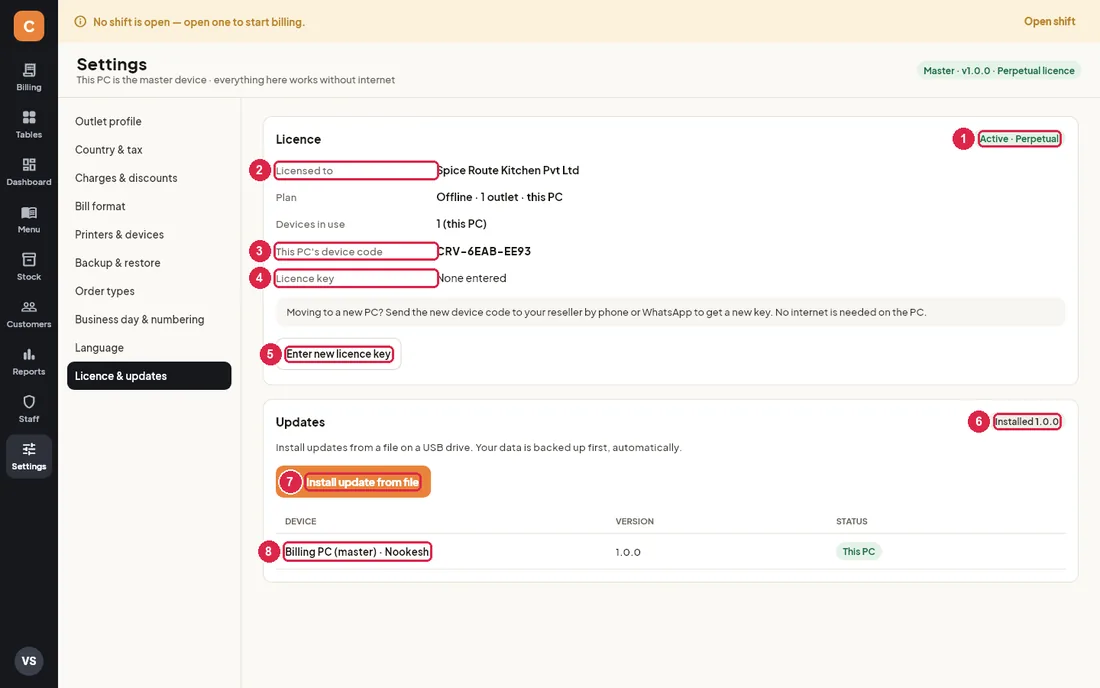Click the Moving to a new PC note

(670, 312)
